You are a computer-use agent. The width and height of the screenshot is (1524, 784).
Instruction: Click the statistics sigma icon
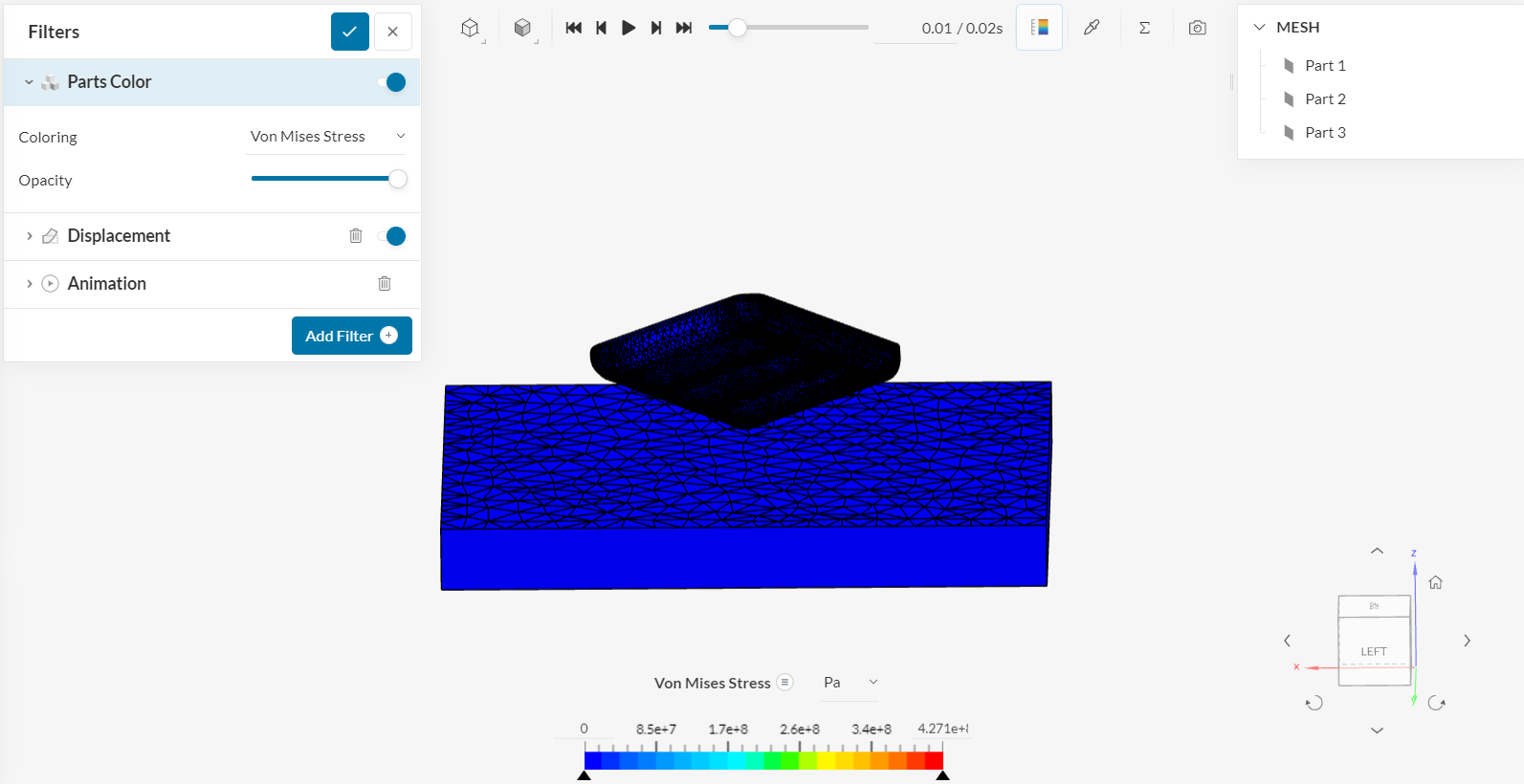point(1144,28)
